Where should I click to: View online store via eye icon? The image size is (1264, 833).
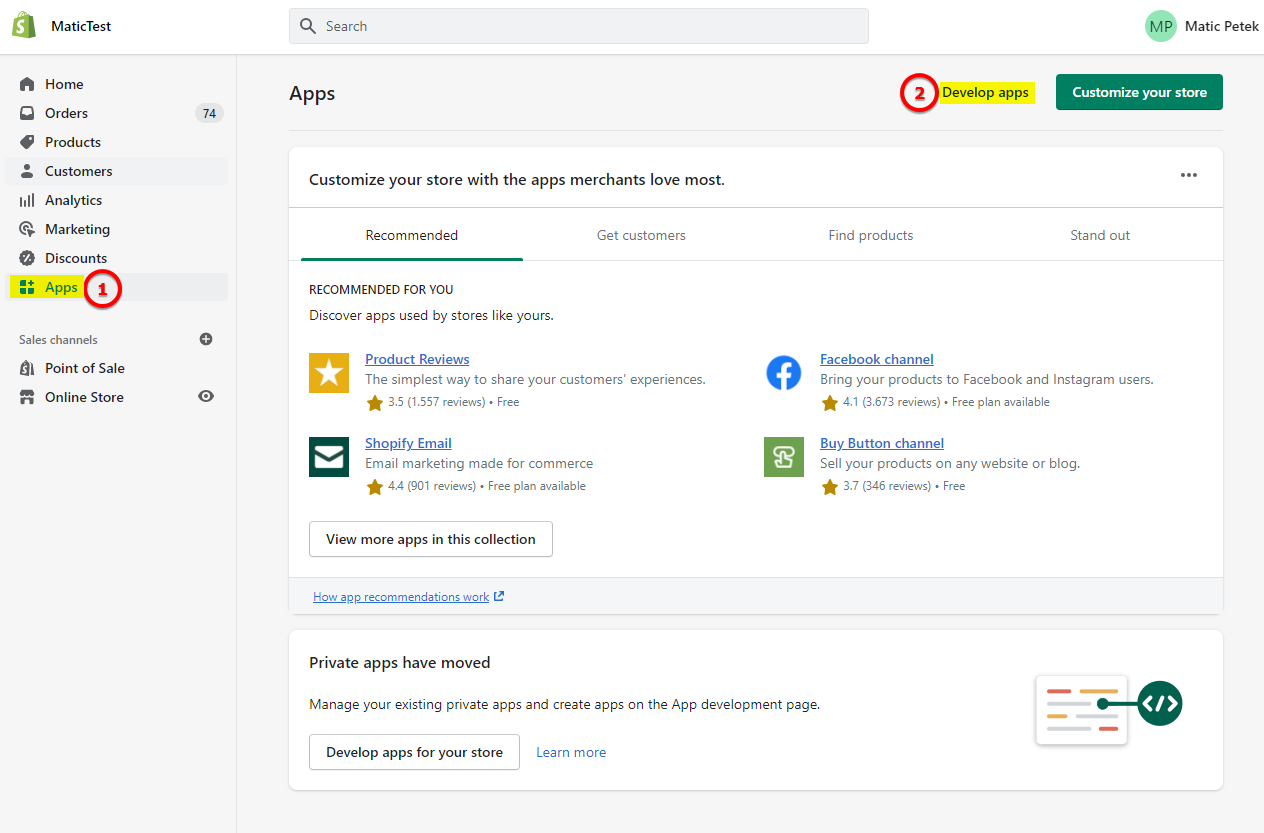pos(206,396)
